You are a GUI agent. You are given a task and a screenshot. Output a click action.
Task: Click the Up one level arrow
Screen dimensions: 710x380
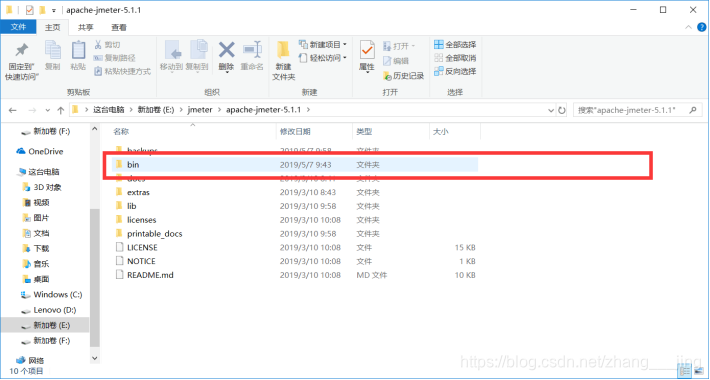(61, 110)
